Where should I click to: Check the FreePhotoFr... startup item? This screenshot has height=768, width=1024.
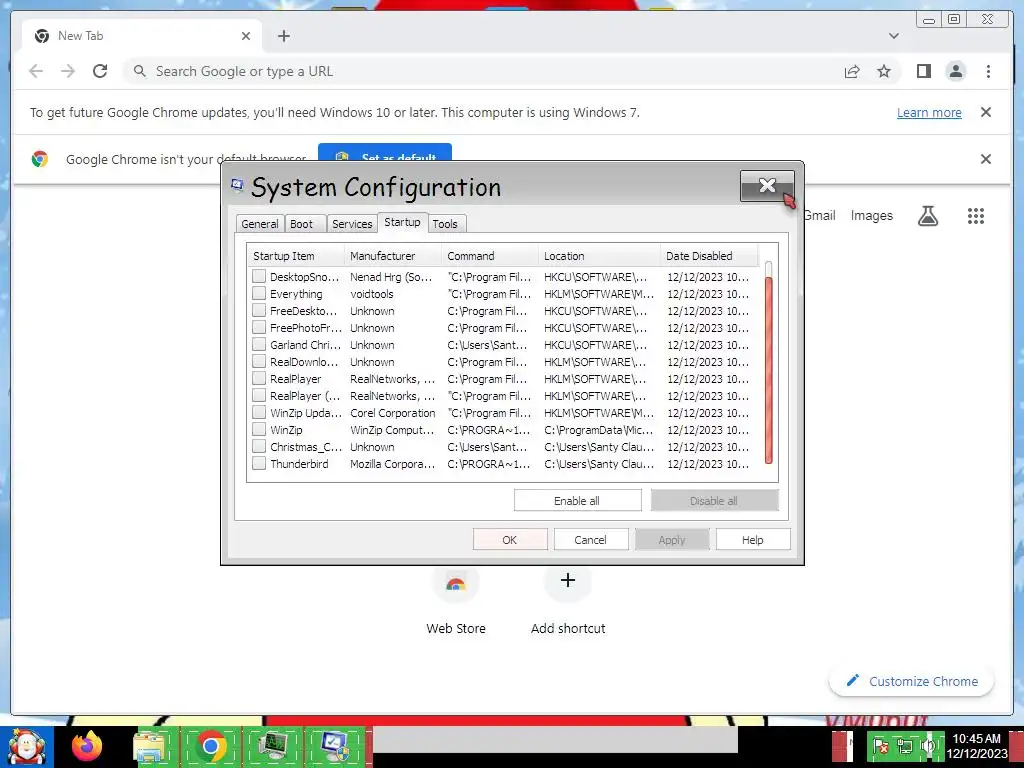click(259, 327)
